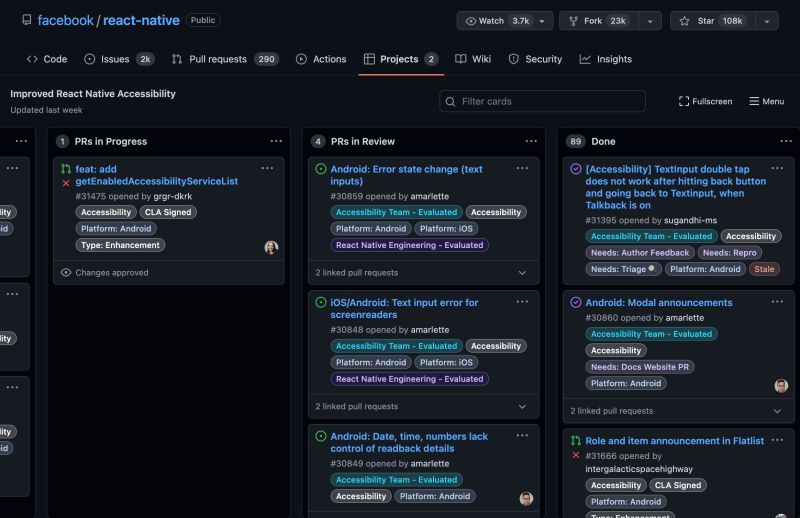Open the project Menu

(766, 101)
